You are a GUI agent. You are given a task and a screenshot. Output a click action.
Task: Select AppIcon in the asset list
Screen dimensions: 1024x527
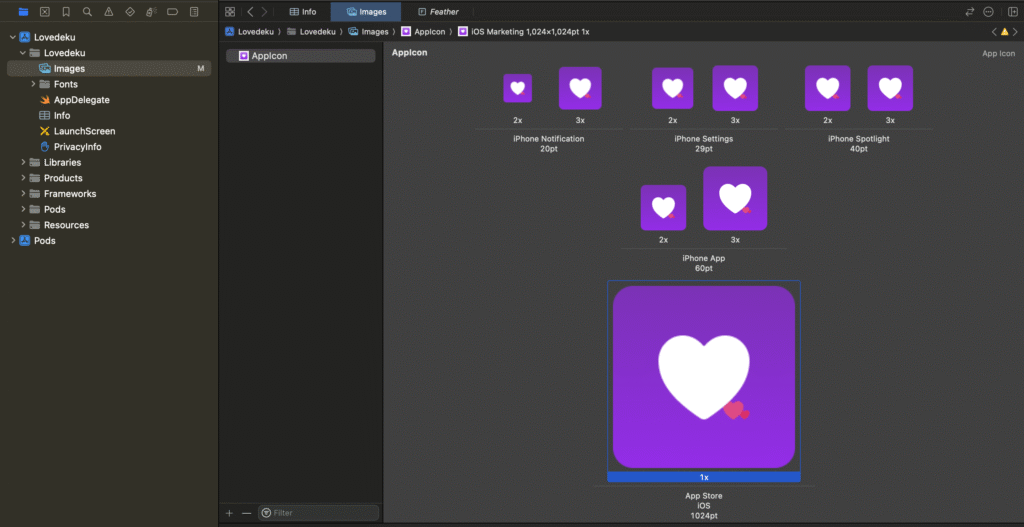pyautogui.click(x=268, y=56)
